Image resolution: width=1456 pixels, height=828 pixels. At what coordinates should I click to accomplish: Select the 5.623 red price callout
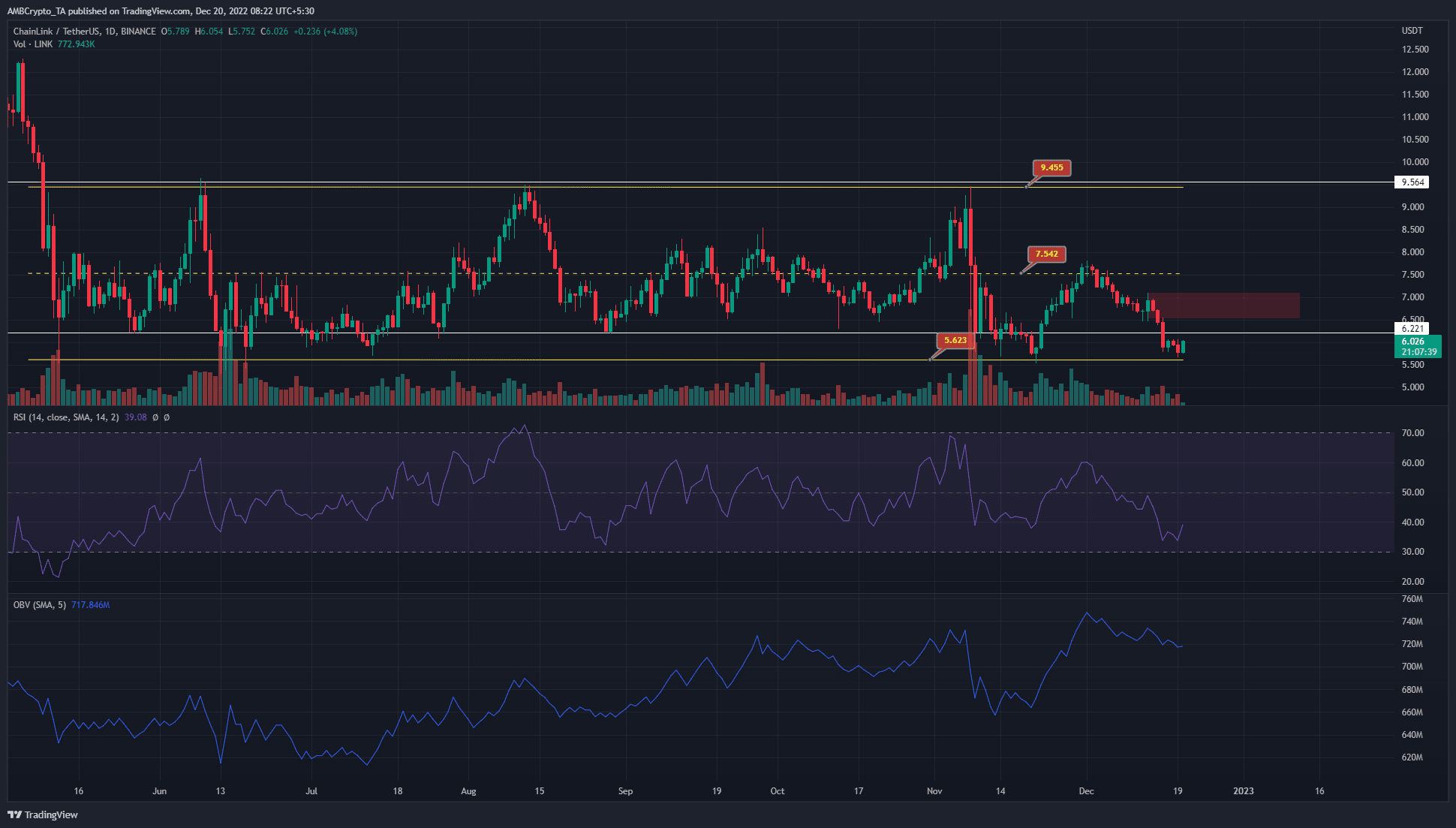955,340
